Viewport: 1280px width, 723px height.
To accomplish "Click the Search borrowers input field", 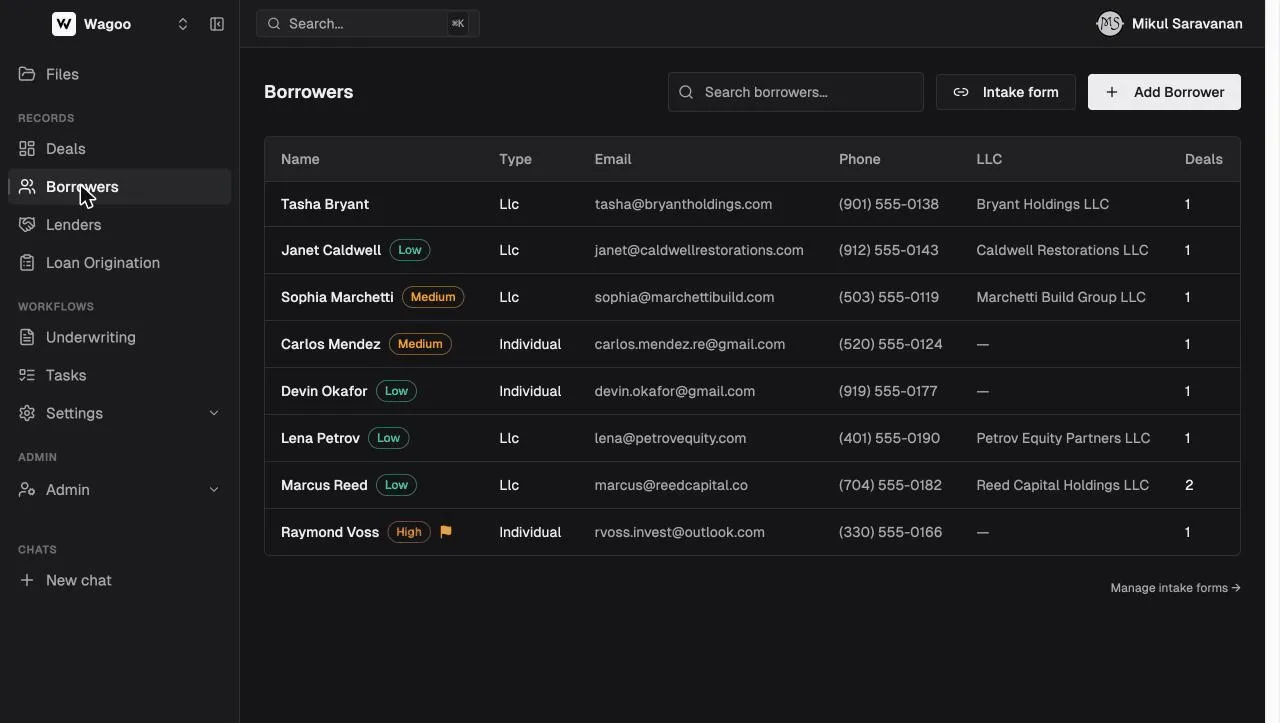I will [796, 92].
